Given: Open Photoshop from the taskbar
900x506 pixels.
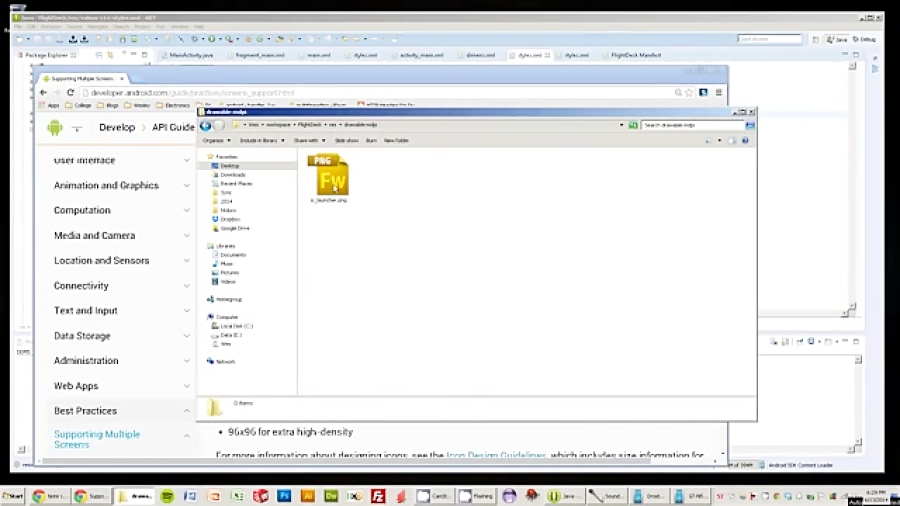Looking at the screenshot, I should pos(284,496).
